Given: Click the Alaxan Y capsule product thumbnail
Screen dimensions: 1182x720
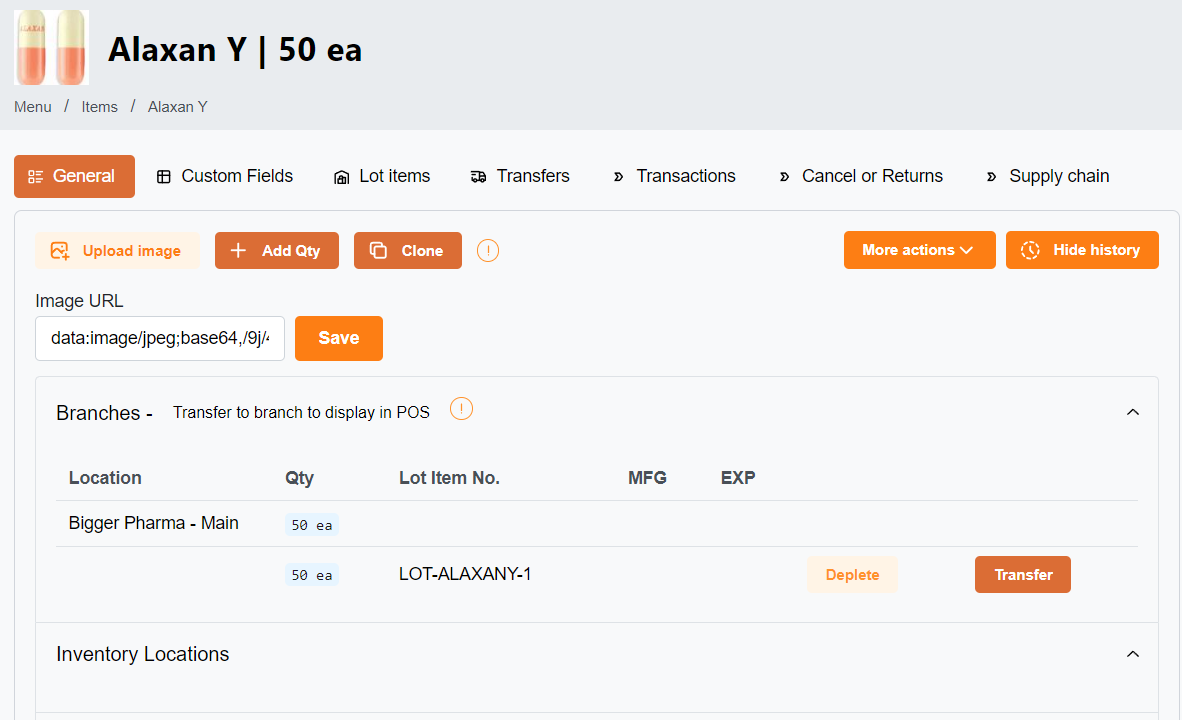Looking at the screenshot, I should tap(51, 47).
